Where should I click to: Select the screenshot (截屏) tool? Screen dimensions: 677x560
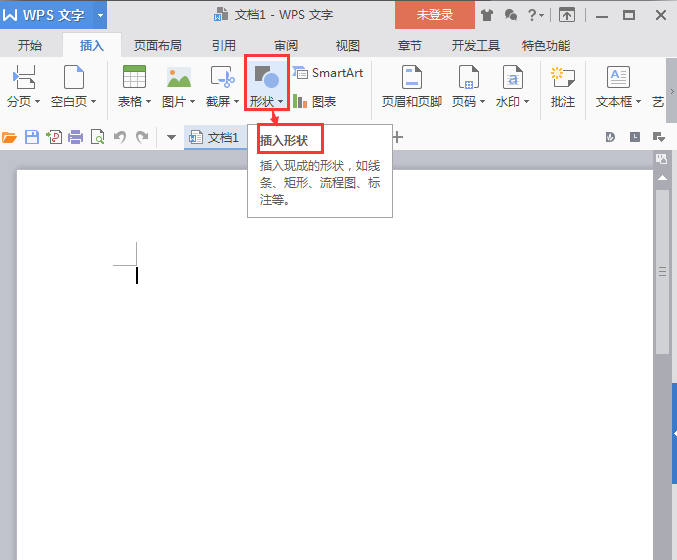222,85
